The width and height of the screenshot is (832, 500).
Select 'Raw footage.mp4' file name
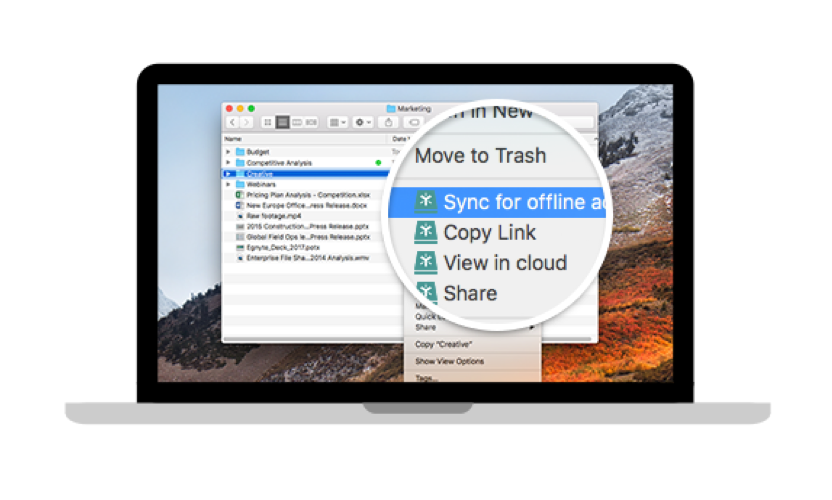[274, 216]
